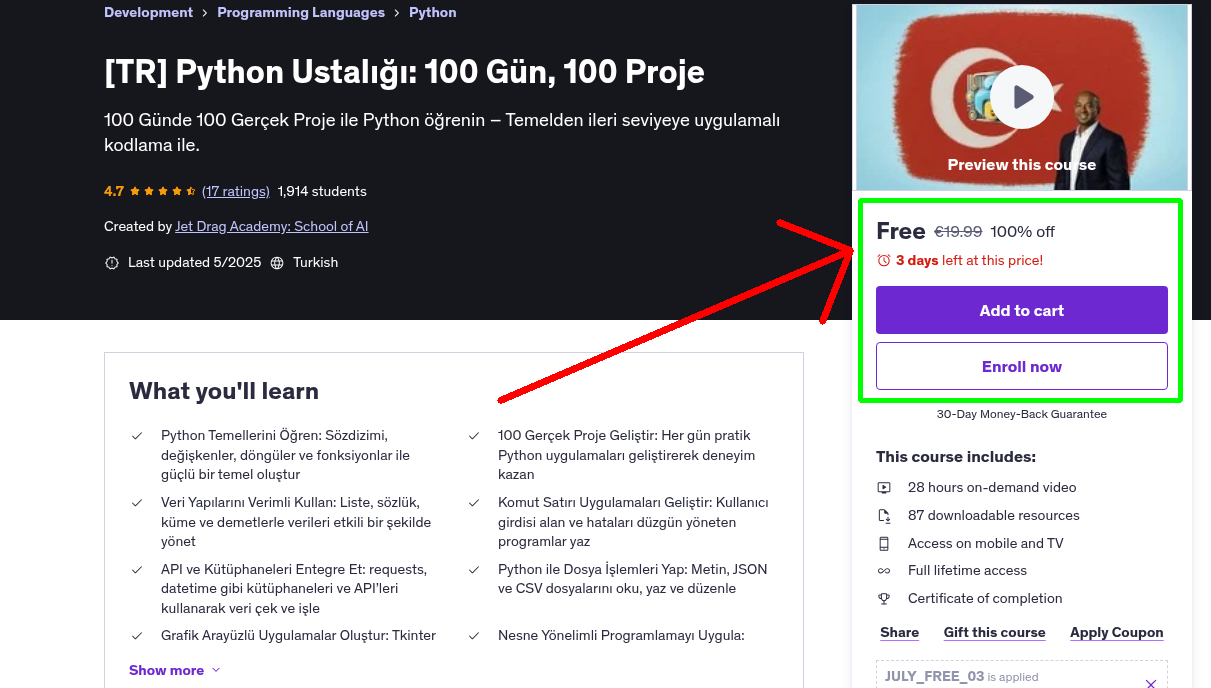The height and width of the screenshot is (688, 1211).
Task: Click the downloadable resources icon
Action: (x=884, y=516)
